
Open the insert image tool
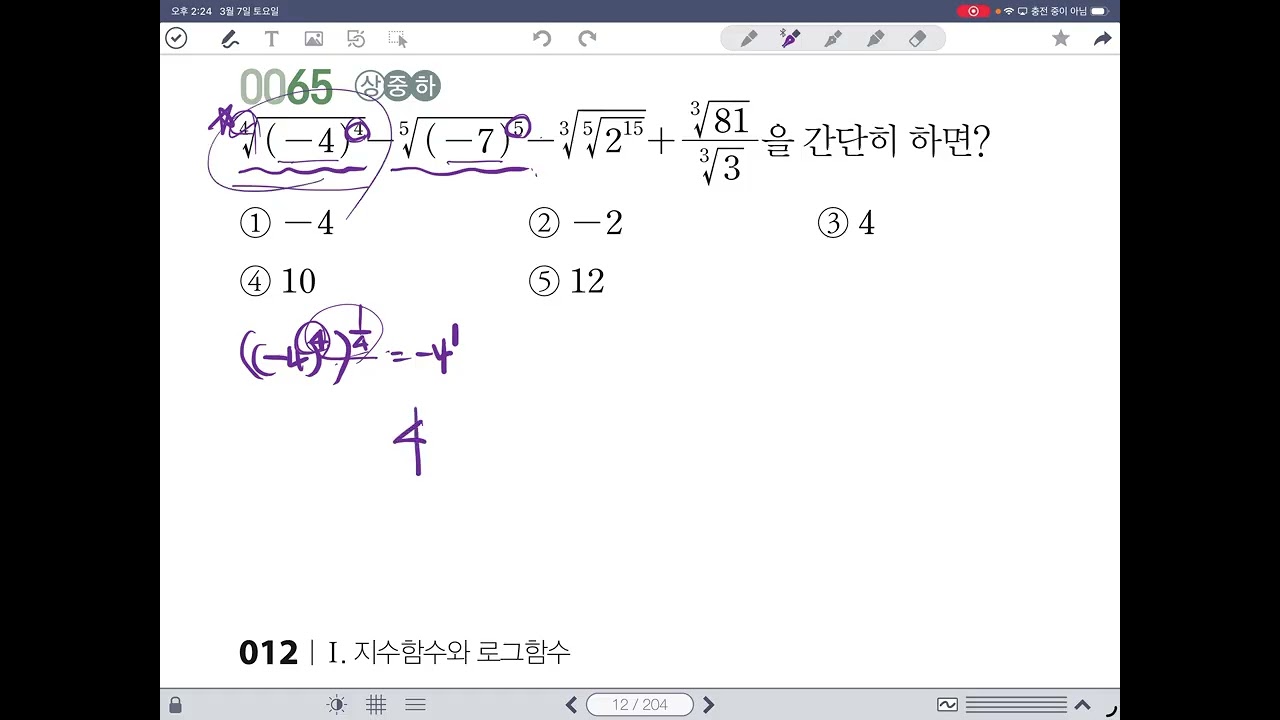[x=314, y=39]
